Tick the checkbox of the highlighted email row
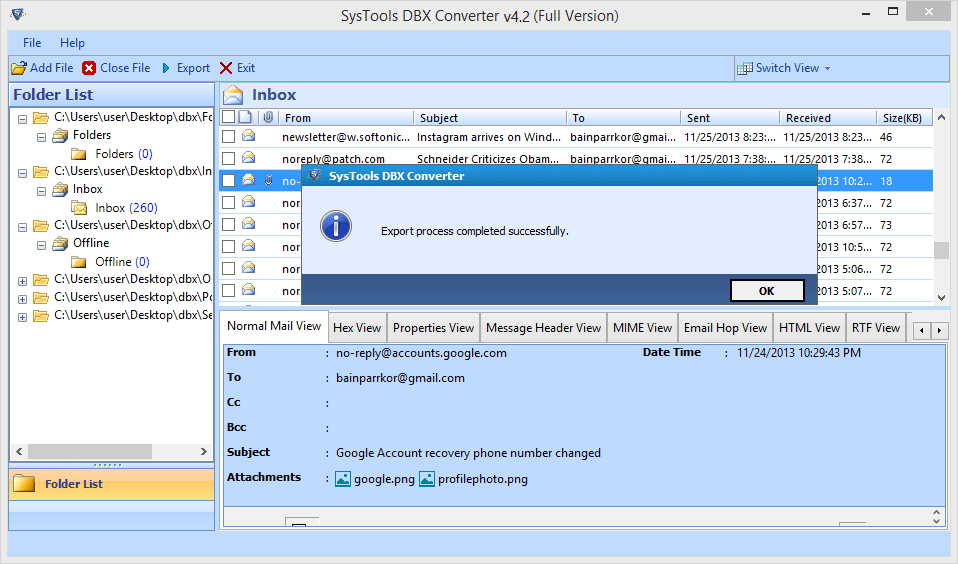The image size is (958, 564). [x=229, y=180]
